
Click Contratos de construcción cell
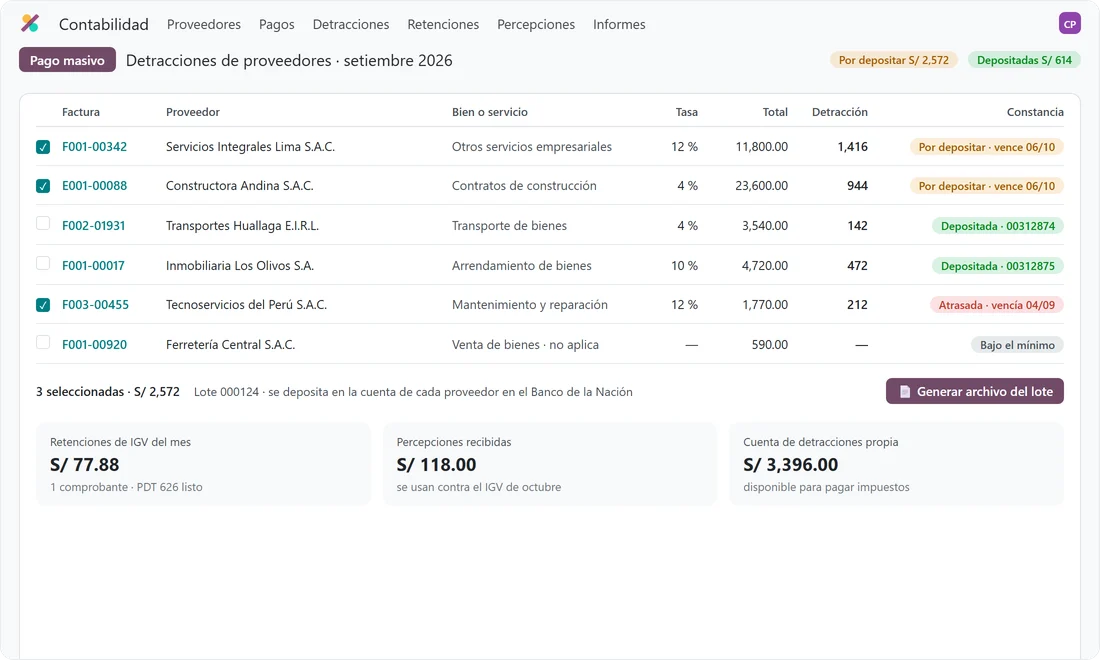pyautogui.click(x=524, y=186)
